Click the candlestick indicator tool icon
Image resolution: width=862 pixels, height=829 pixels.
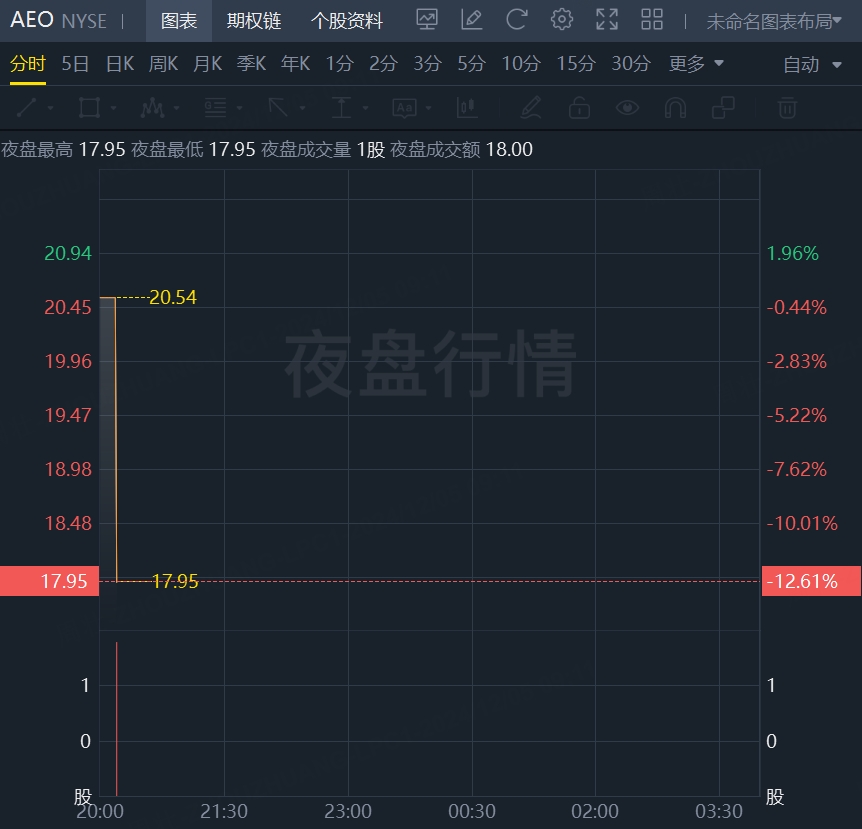tap(467, 108)
